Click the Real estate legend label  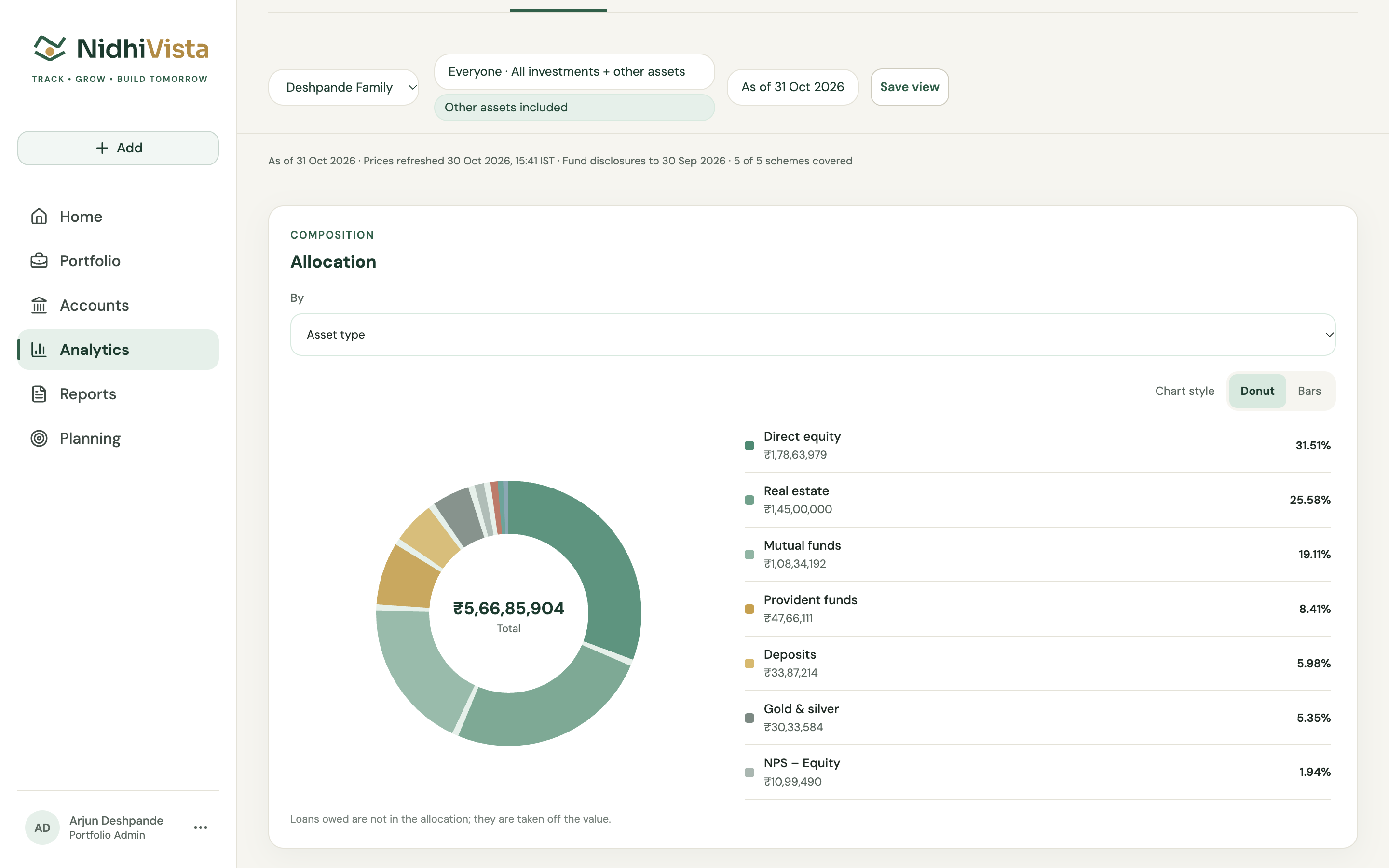coord(796,491)
